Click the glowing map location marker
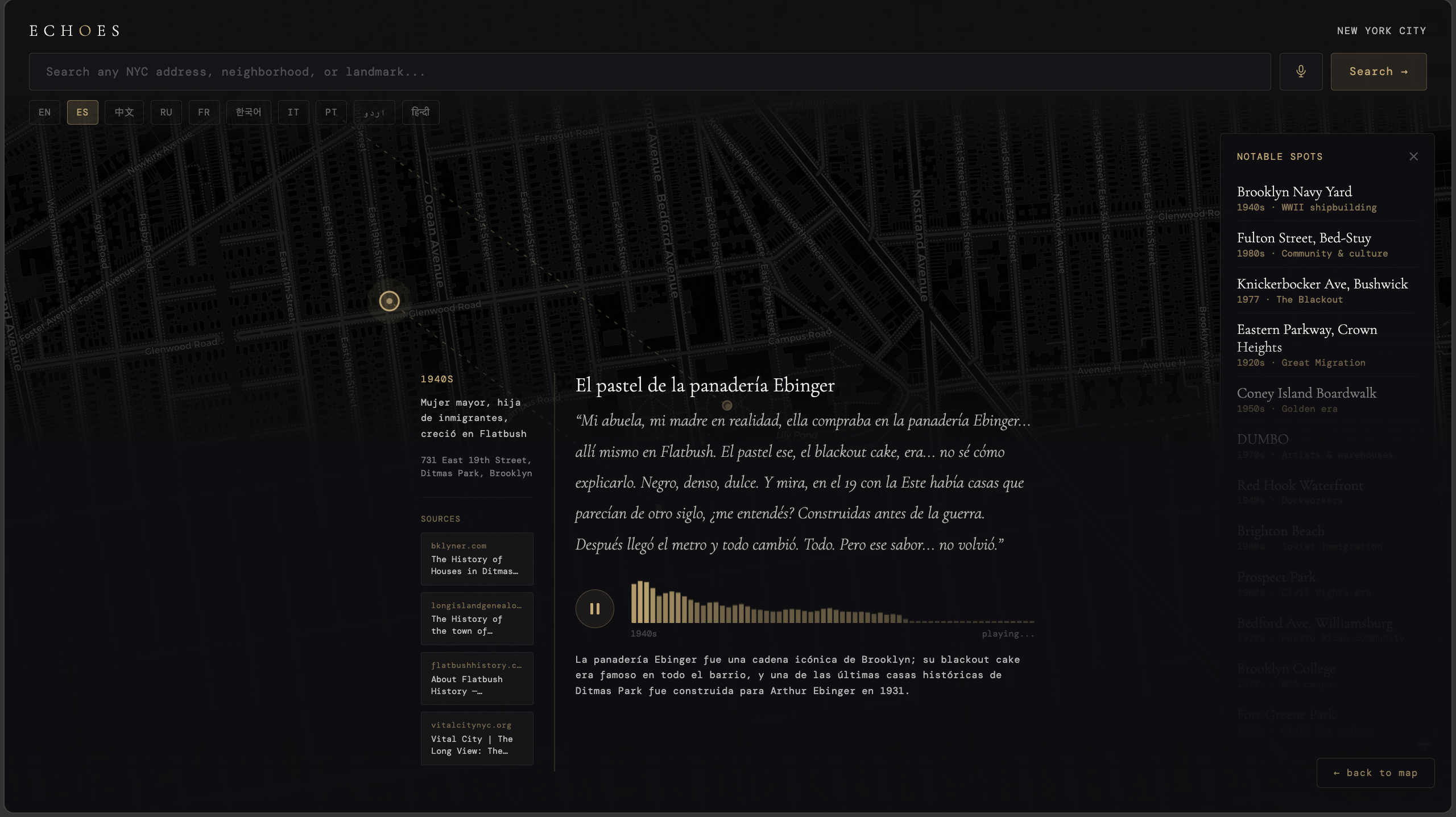 [x=390, y=301]
